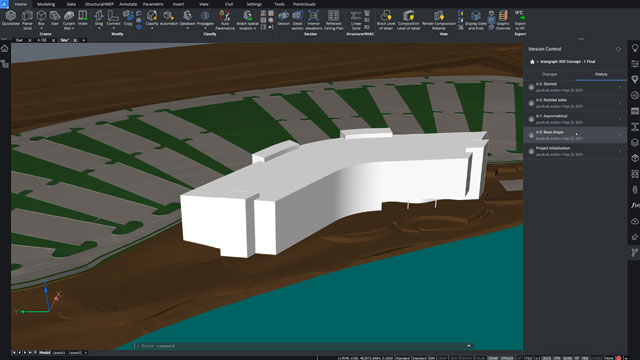Click Attach spatial location tool
Screen dimensions: 640x360
coord(247,20)
